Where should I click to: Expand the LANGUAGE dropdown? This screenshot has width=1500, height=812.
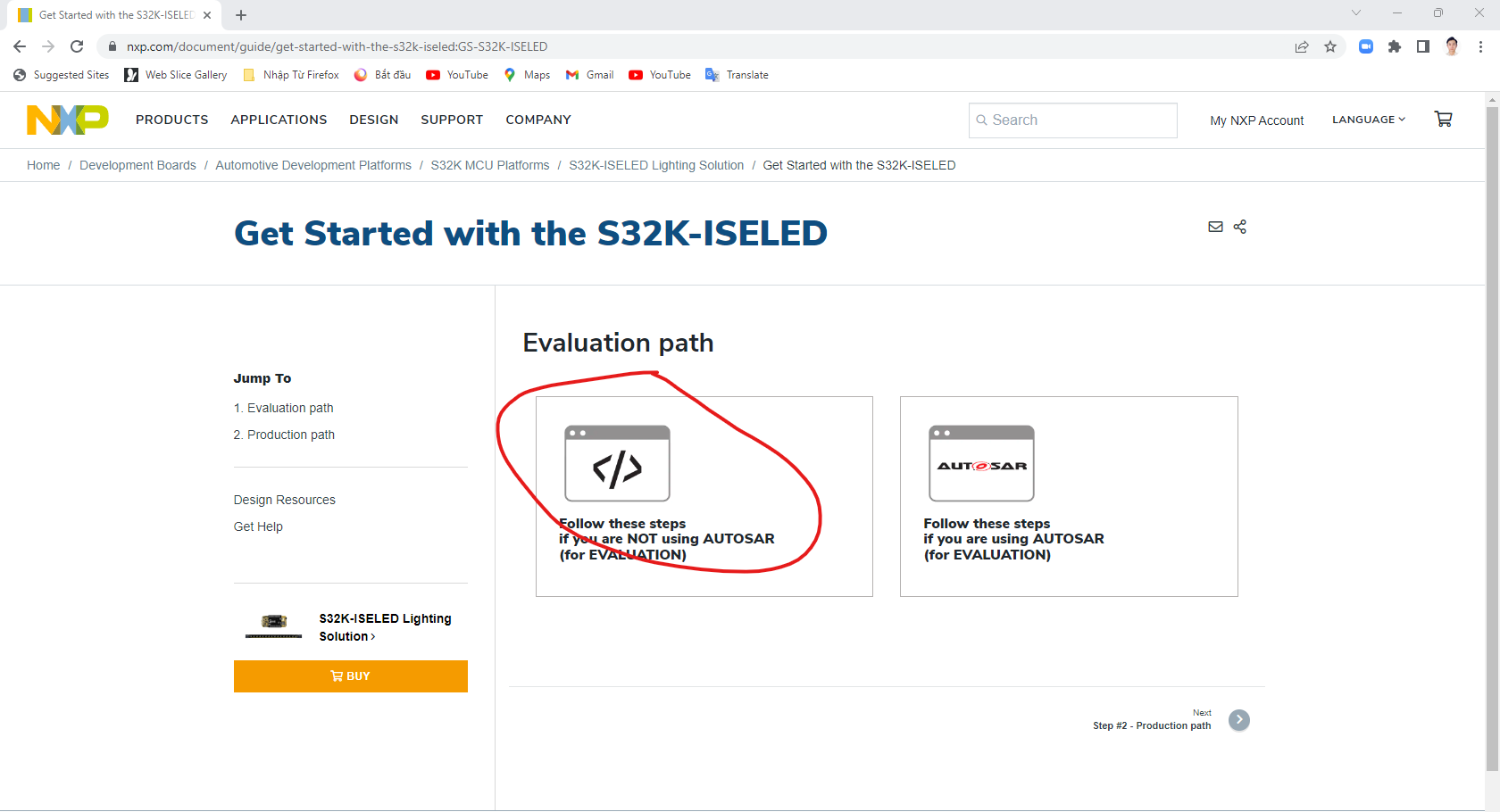(1368, 120)
